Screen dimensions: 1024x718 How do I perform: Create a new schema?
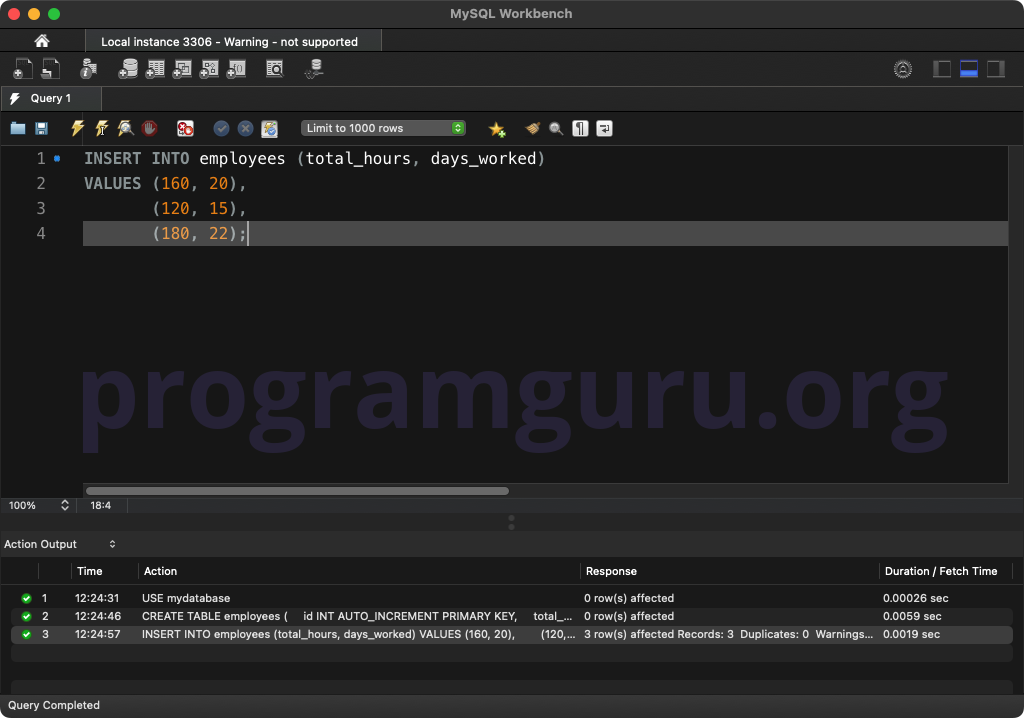[128, 69]
